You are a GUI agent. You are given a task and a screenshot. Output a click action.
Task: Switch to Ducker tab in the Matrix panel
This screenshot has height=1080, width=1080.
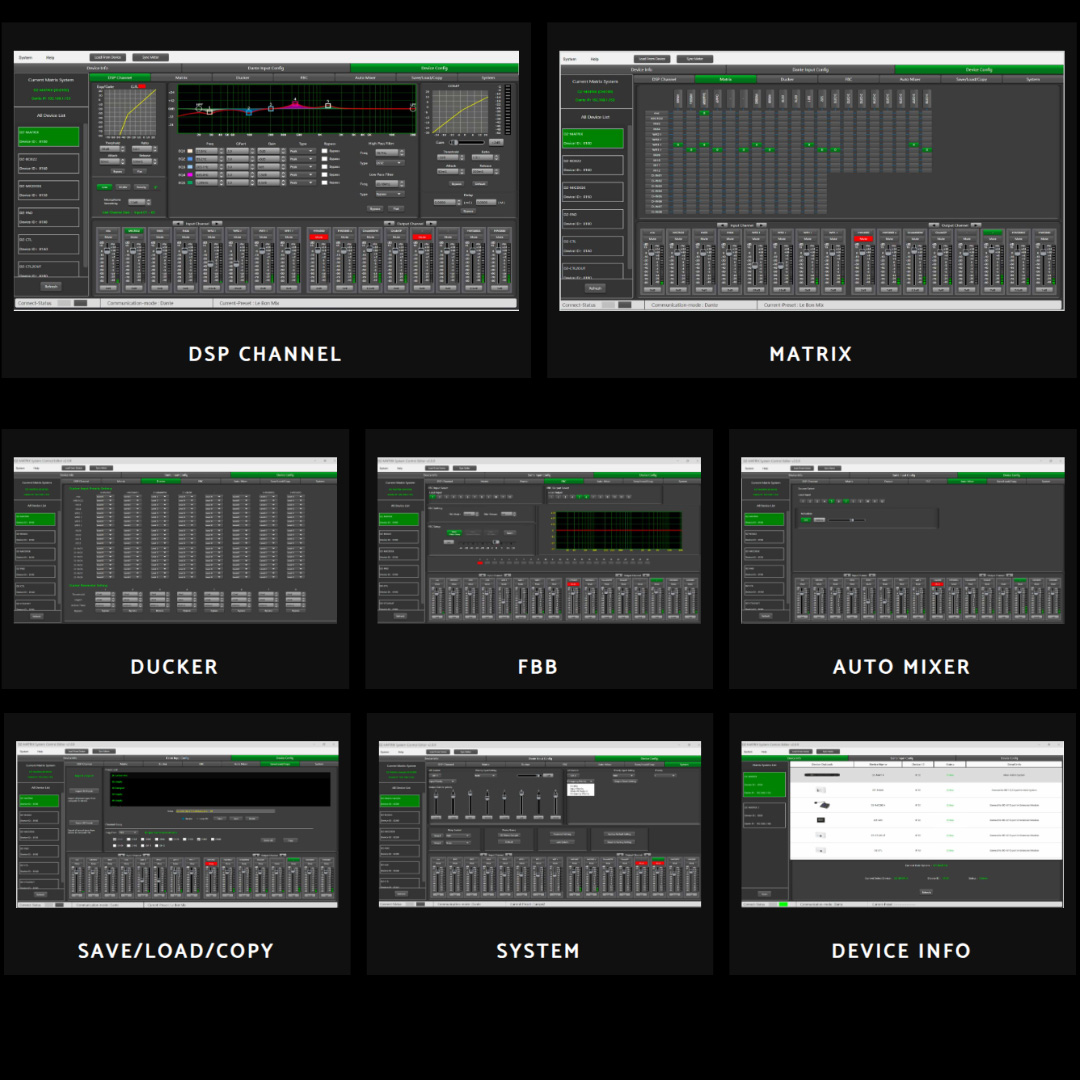(x=787, y=78)
